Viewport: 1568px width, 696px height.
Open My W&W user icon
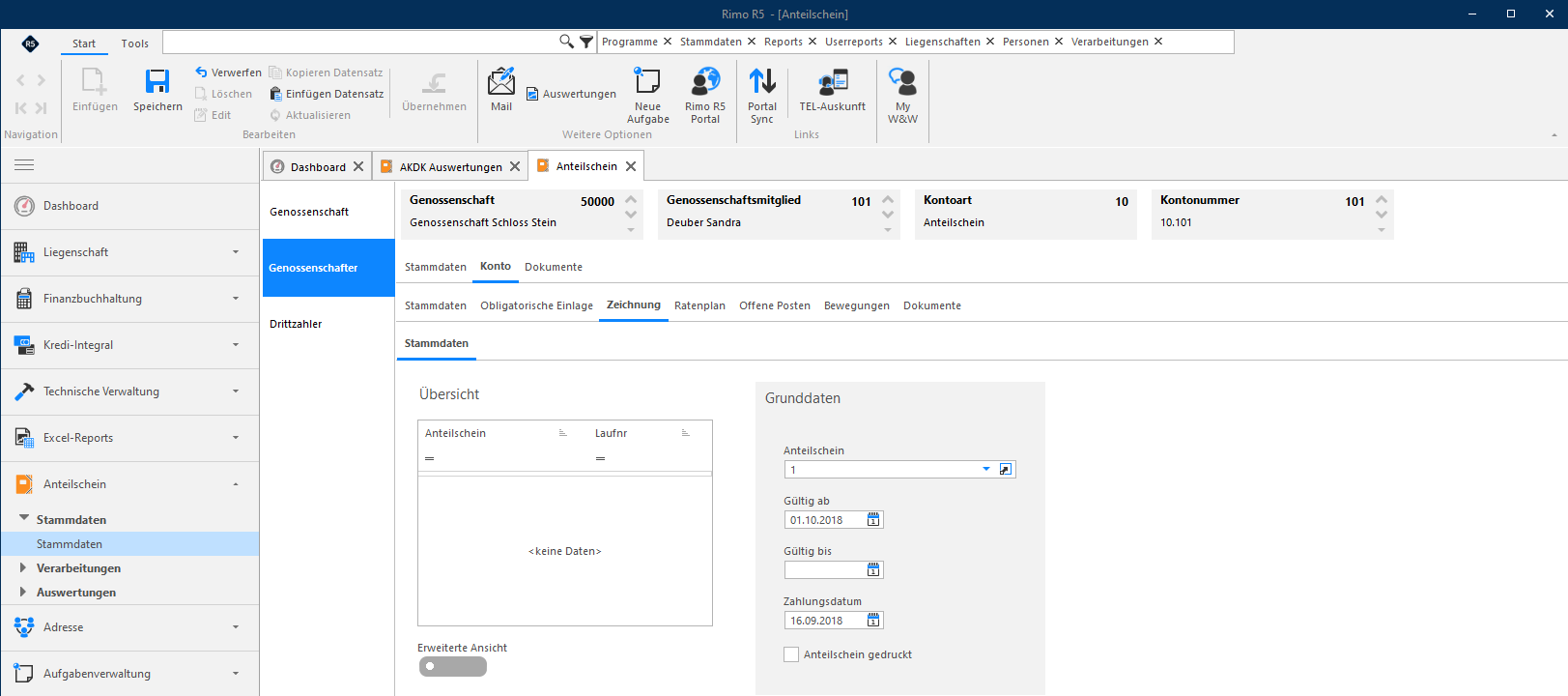903,81
